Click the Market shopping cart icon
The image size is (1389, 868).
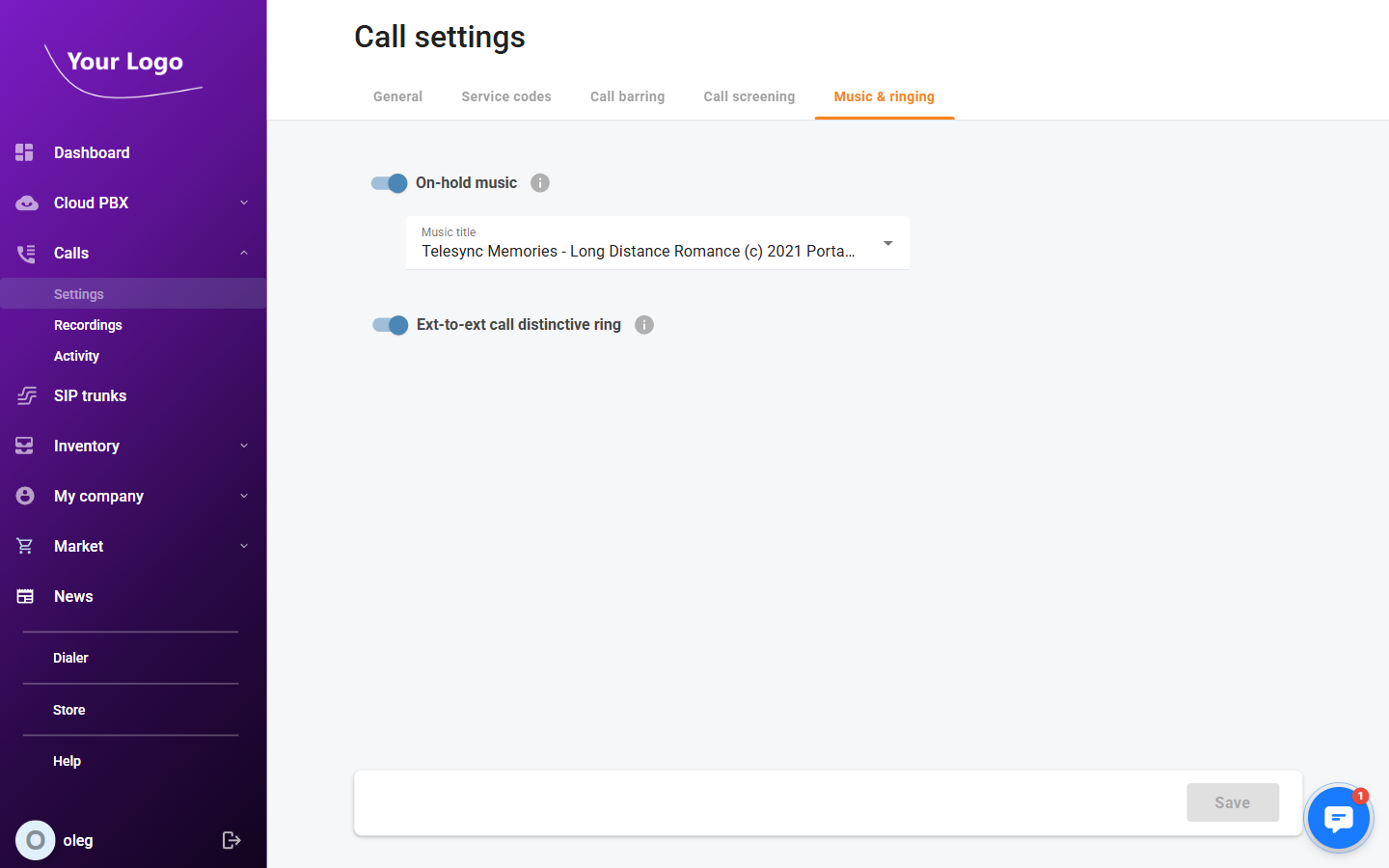pos(25,546)
